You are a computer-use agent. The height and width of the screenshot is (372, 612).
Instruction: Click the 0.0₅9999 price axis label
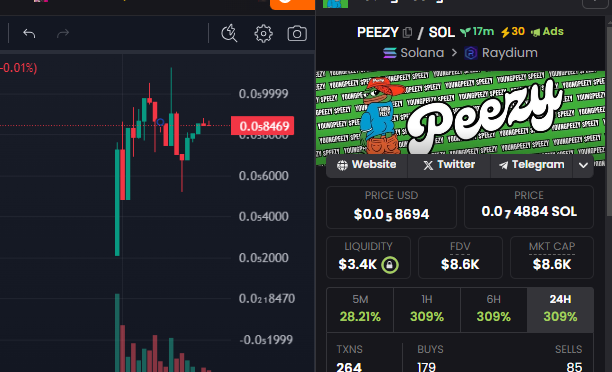point(263,94)
